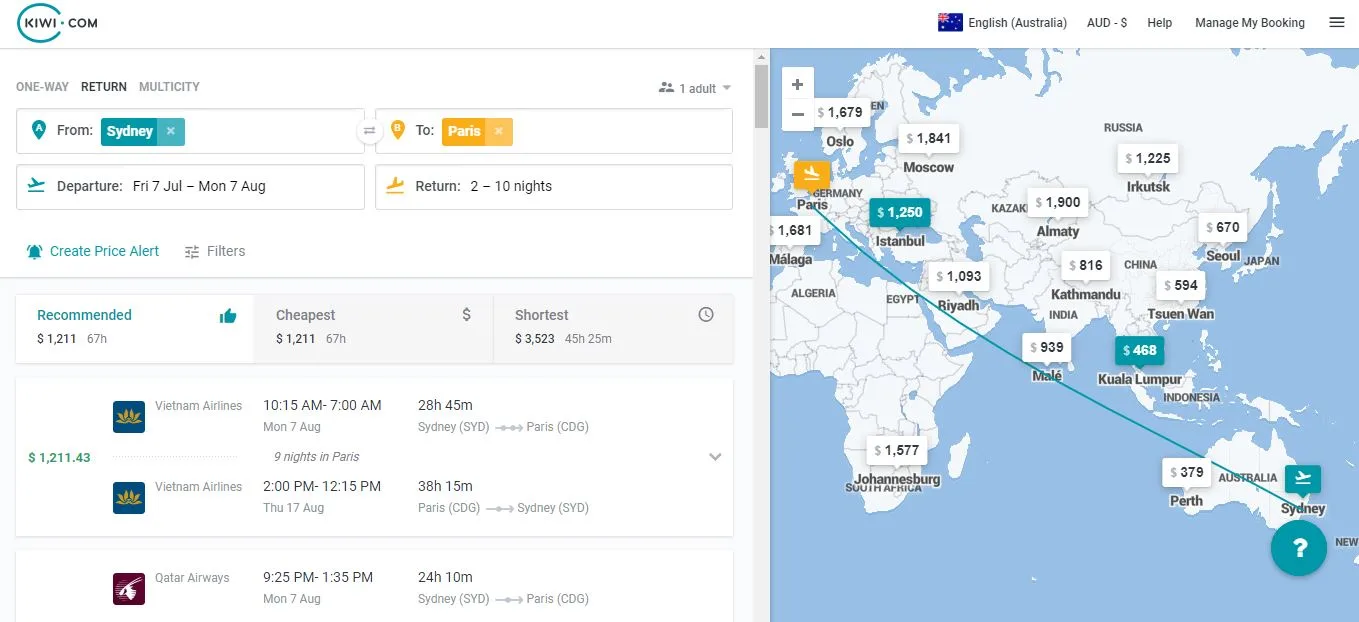This screenshot has width=1359, height=622.
Task: Open the hamburger menu icon
Action: click(1336, 22)
